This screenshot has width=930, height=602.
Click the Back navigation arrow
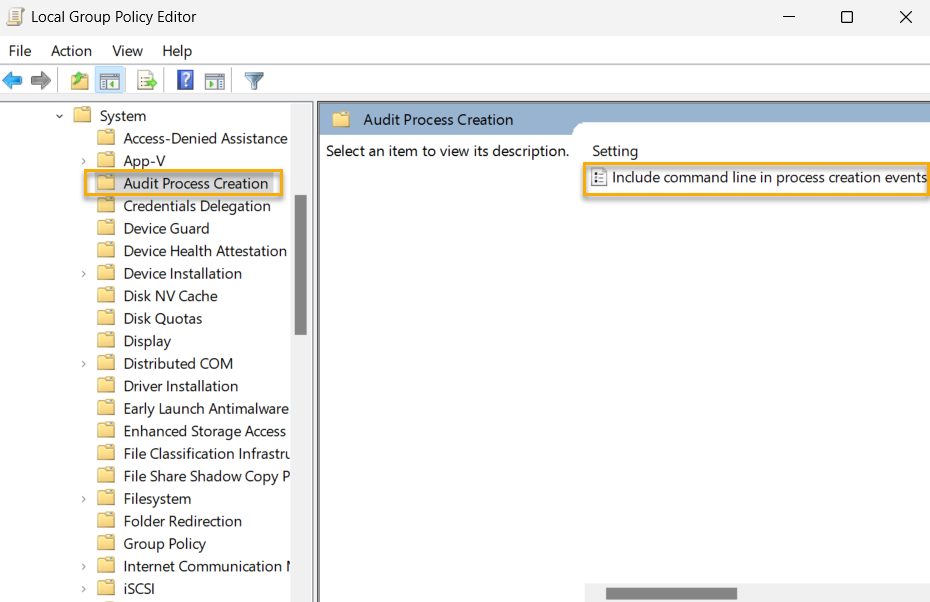tap(12, 80)
